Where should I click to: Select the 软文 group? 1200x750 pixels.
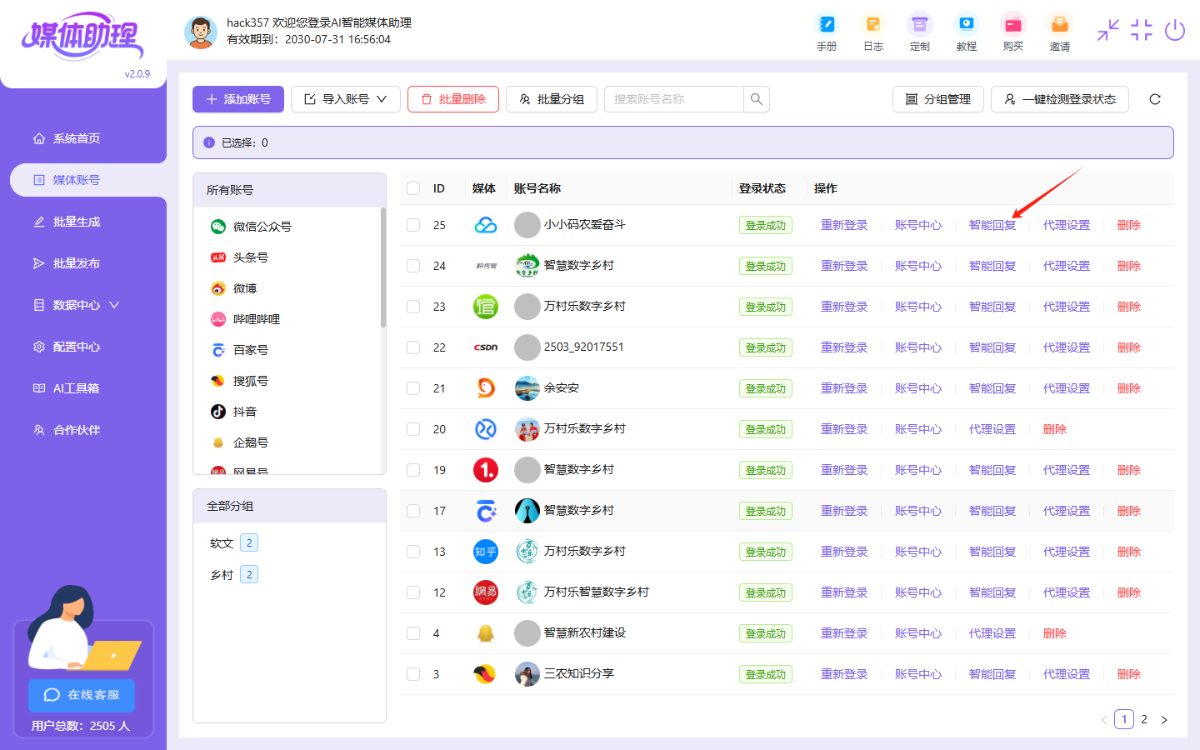[233, 543]
